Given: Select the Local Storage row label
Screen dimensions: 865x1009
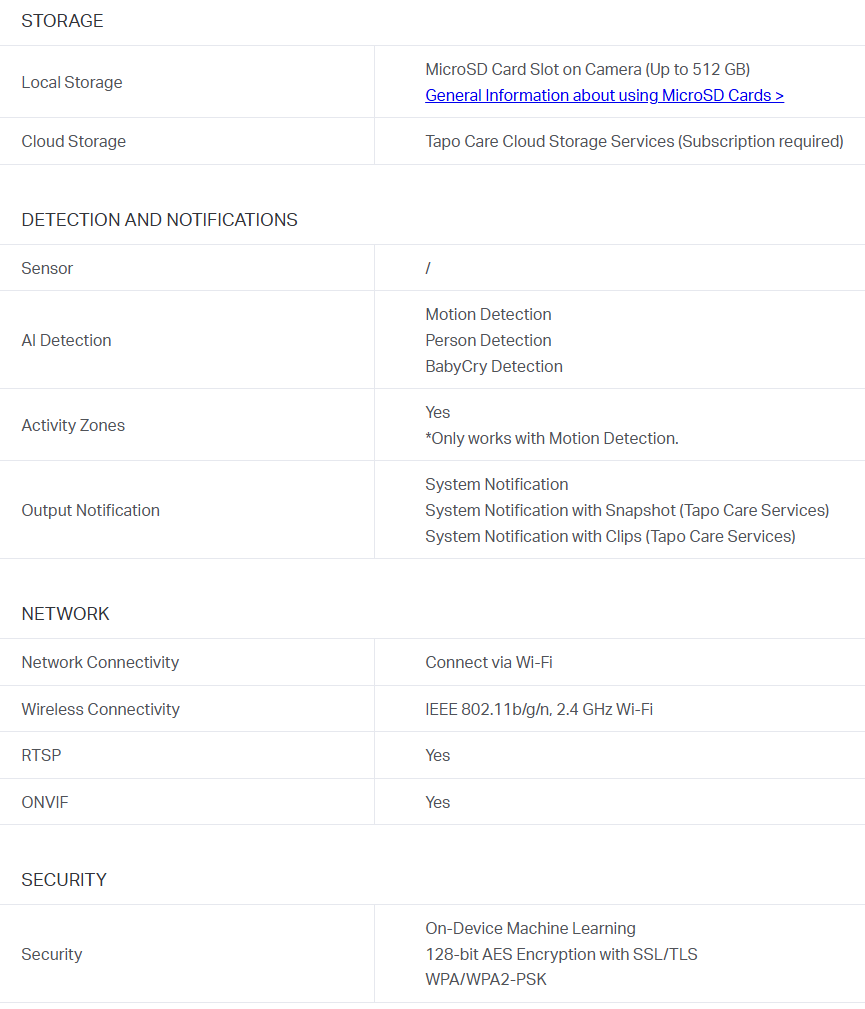Looking at the screenshot, I should 72,82.
